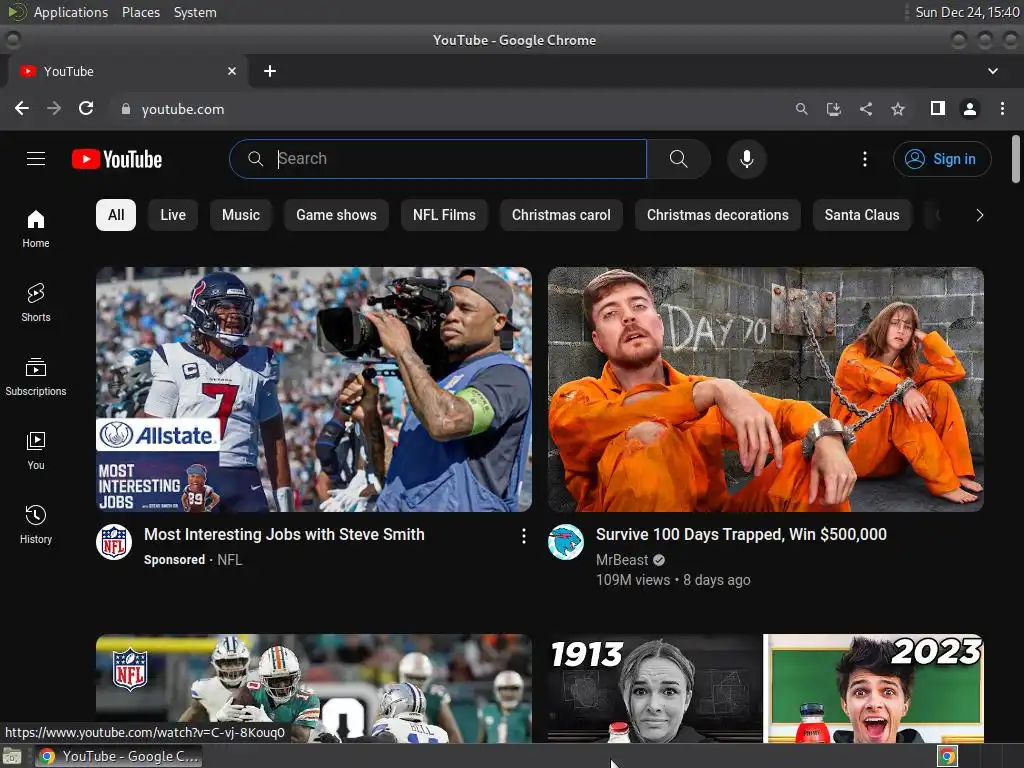This screenshot has width=1024, height=768.
Task: Click the Sponsored label under the NFL video
Action: click(x=174, y=560)
